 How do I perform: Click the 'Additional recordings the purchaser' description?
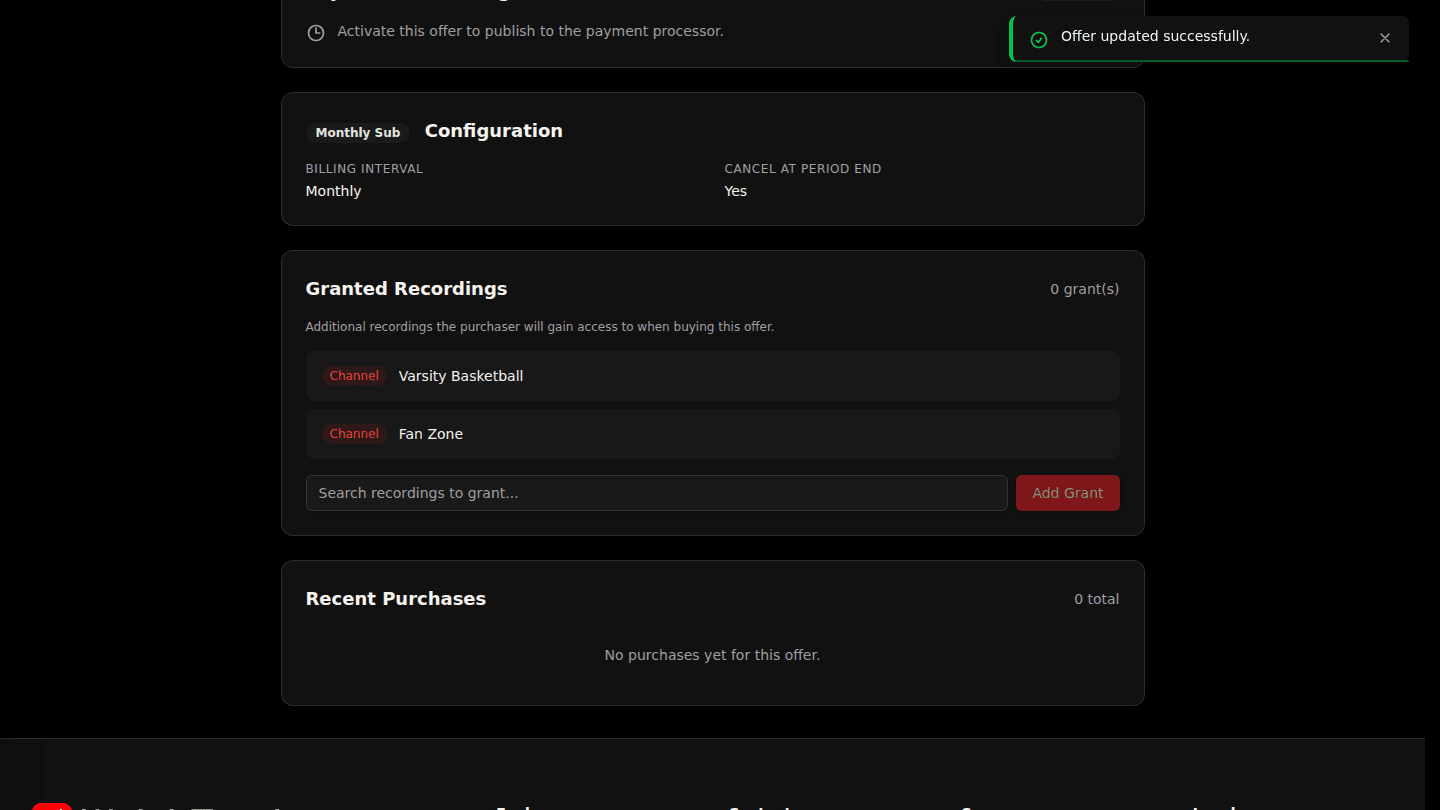[540, 327]
